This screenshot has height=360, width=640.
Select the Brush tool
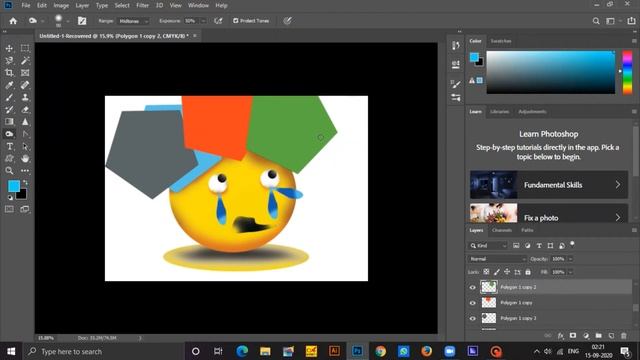9,97
